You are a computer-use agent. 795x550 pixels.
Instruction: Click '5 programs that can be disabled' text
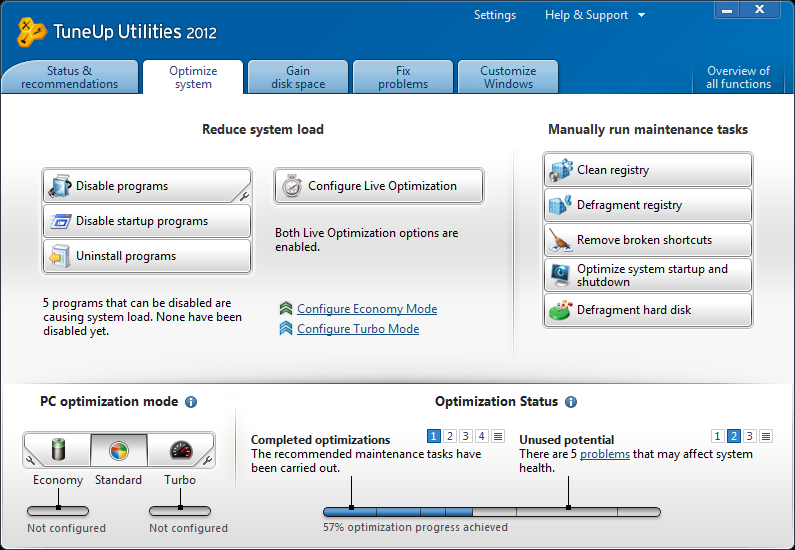142,317
